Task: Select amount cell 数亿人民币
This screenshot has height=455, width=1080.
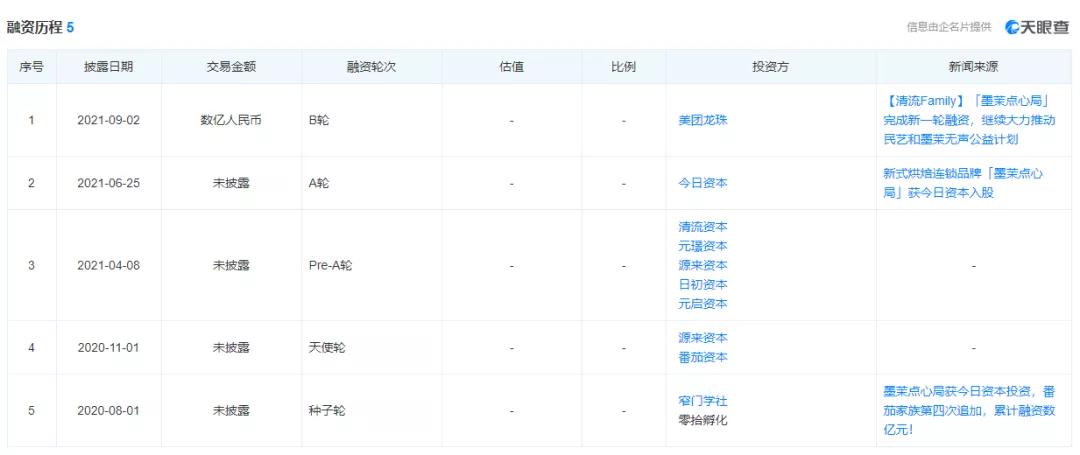Action: coord(231,120)
